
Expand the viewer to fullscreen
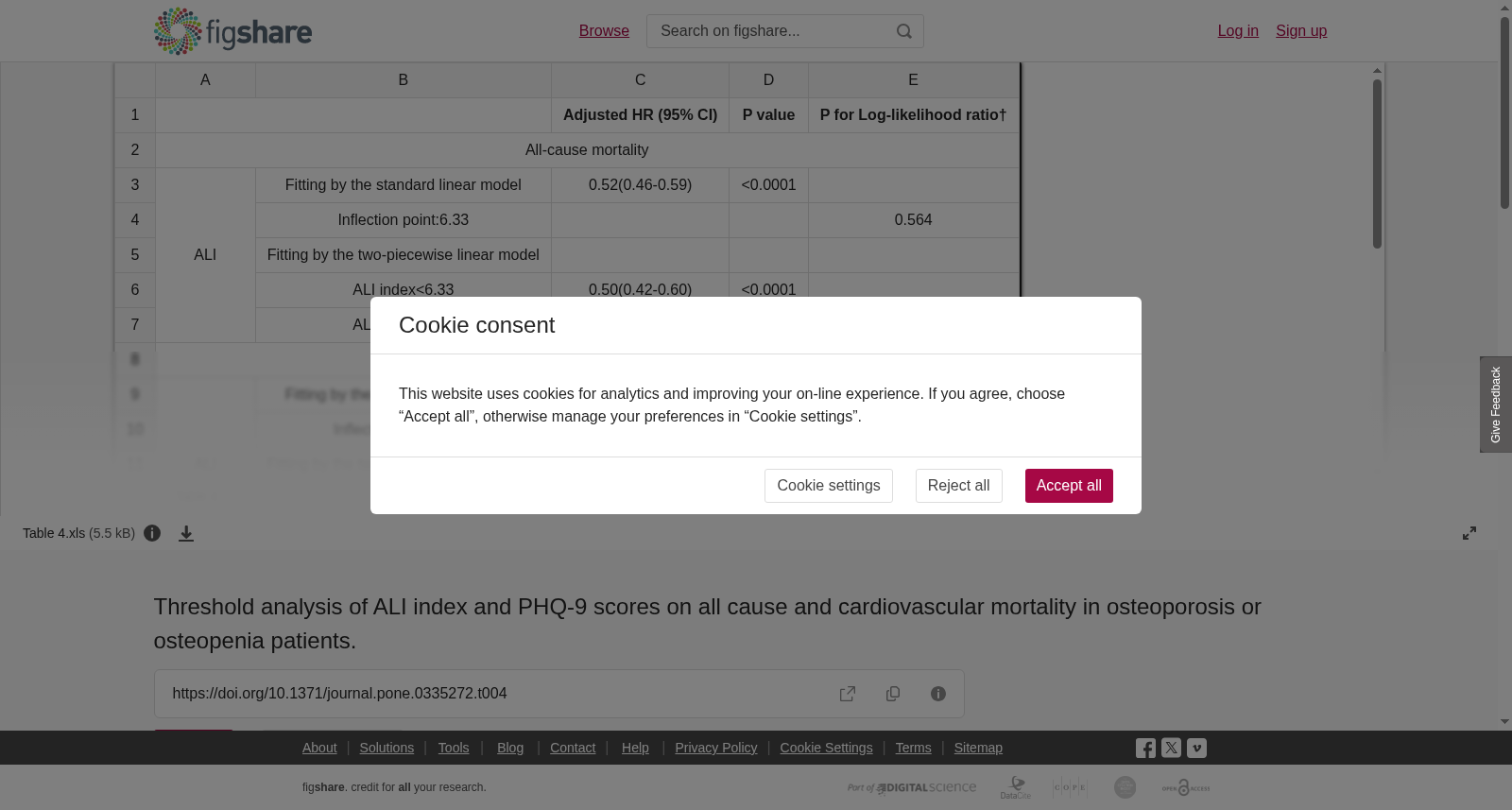(1469, 533)
